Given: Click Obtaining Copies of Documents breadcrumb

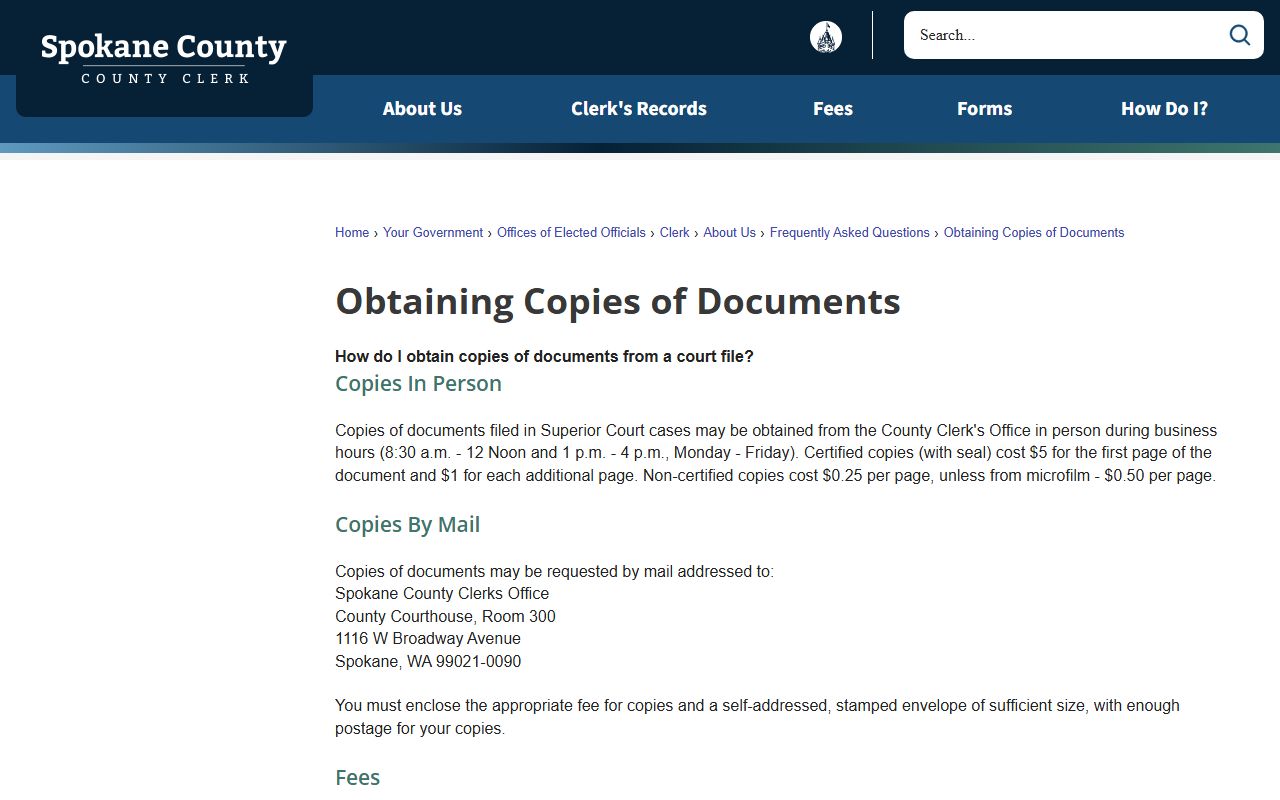Looking at the screenshot, I should click(1034, 233).
